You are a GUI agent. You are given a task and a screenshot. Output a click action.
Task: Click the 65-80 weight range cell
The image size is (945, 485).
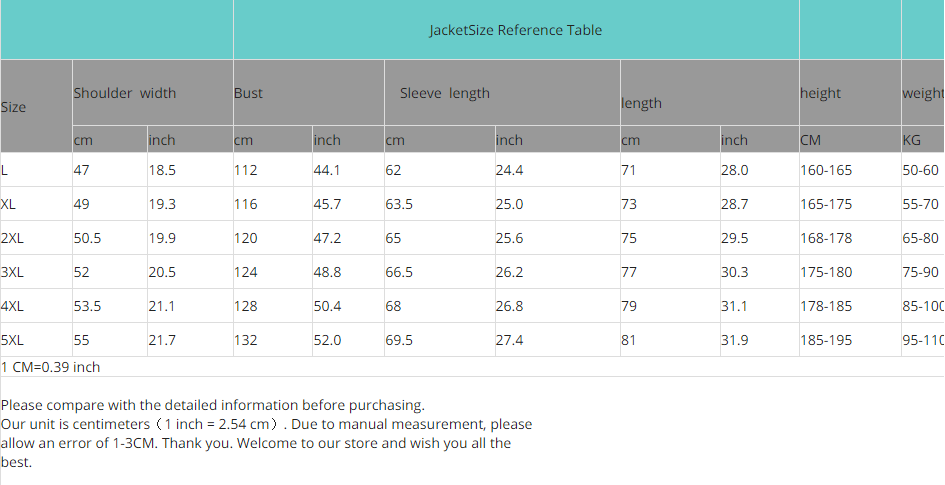point(920,238)
